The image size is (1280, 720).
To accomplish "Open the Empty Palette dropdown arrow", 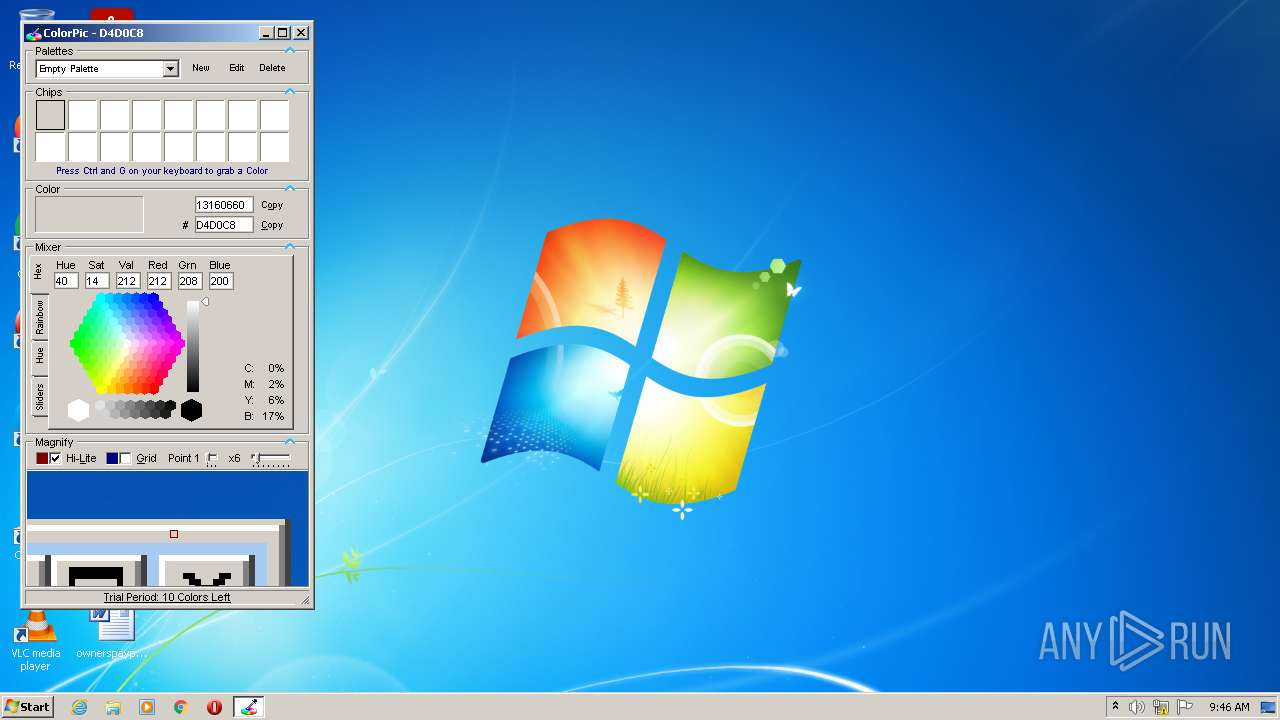I will coord(170,69).
